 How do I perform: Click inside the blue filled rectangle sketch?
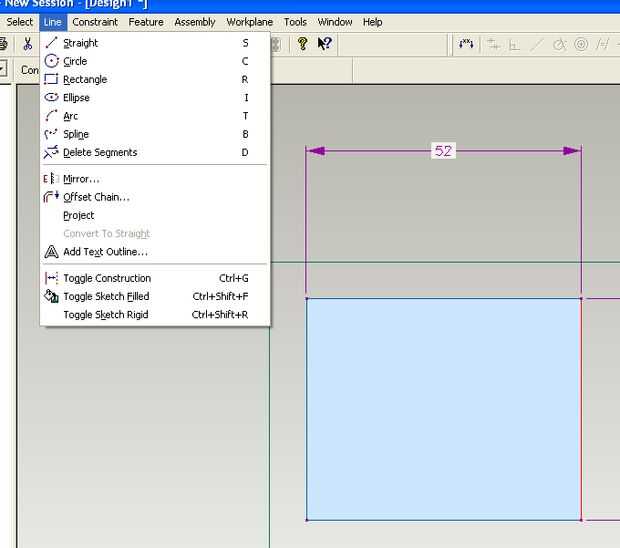[444, 409]
